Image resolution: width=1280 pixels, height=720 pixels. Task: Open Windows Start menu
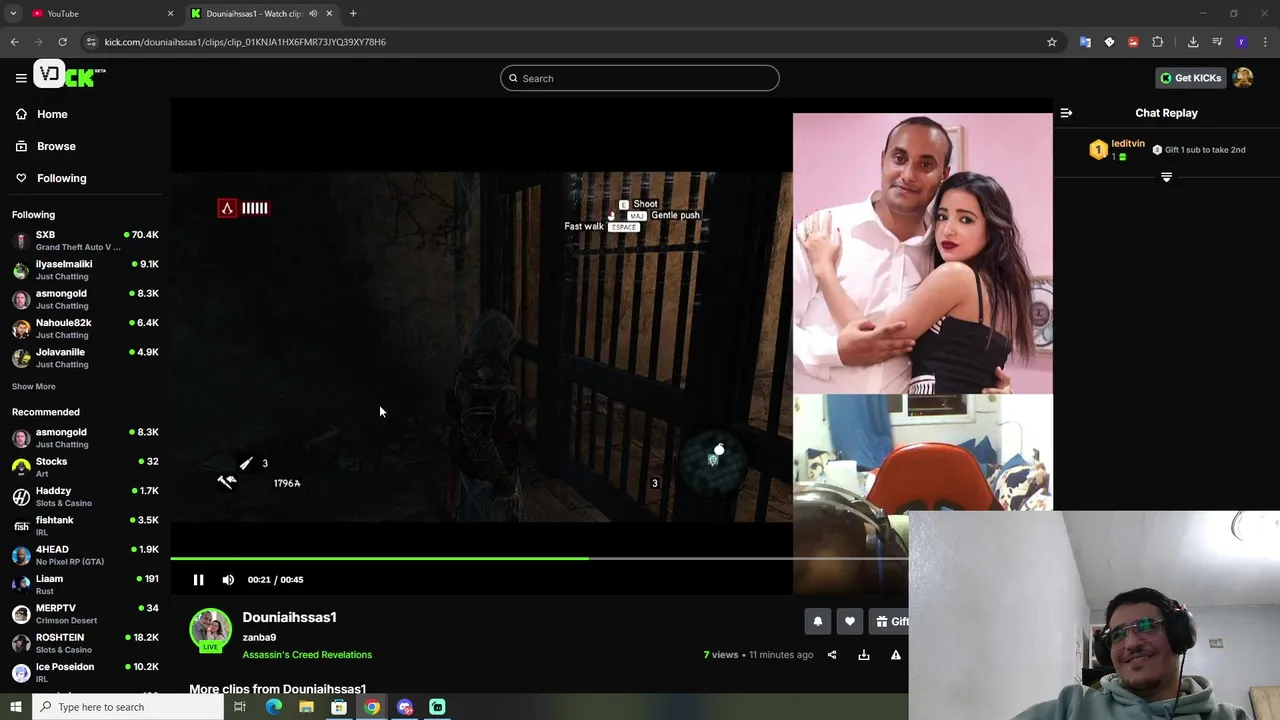(x=15, y=707)
